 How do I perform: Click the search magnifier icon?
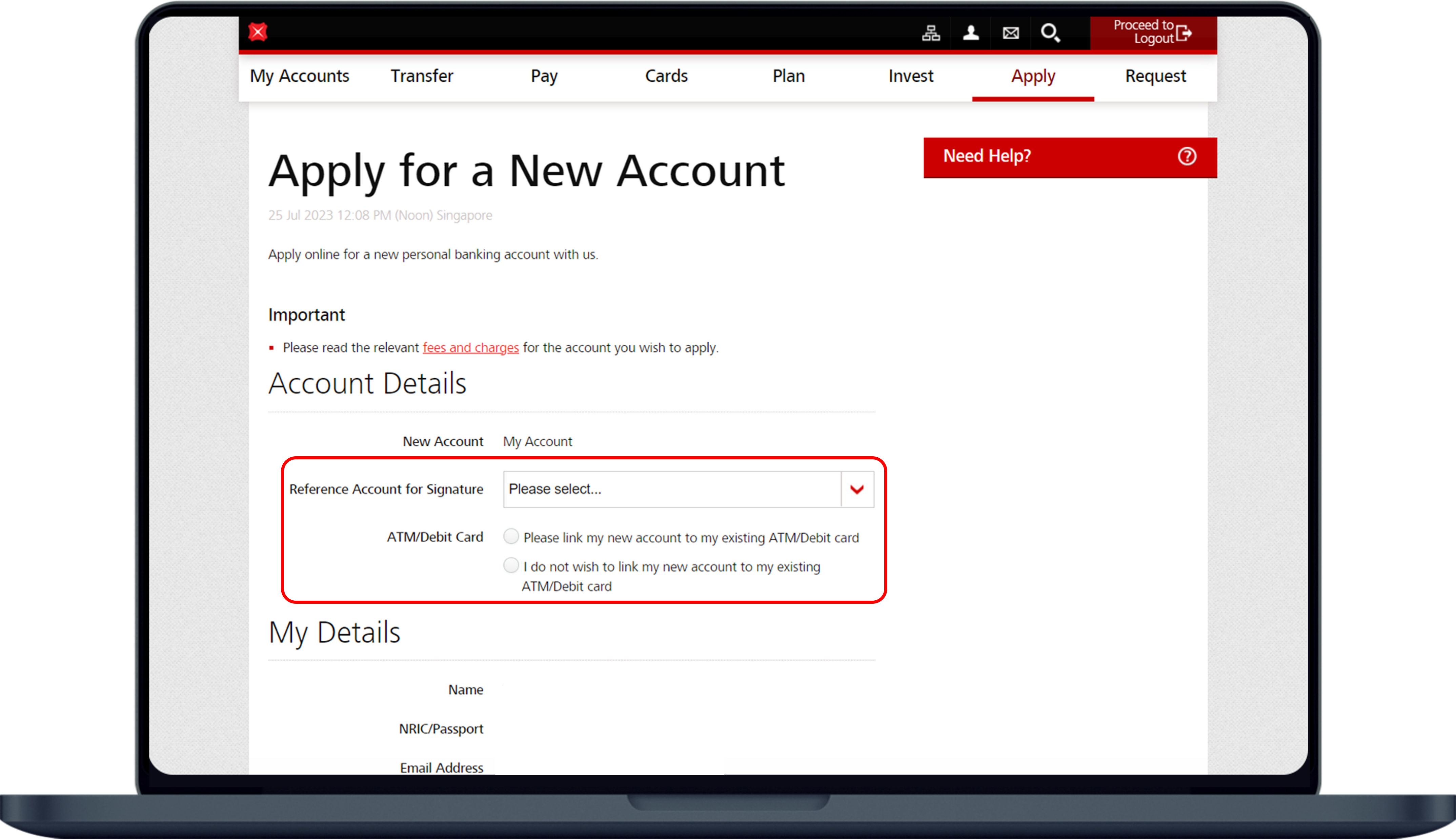coord(1051,34)
